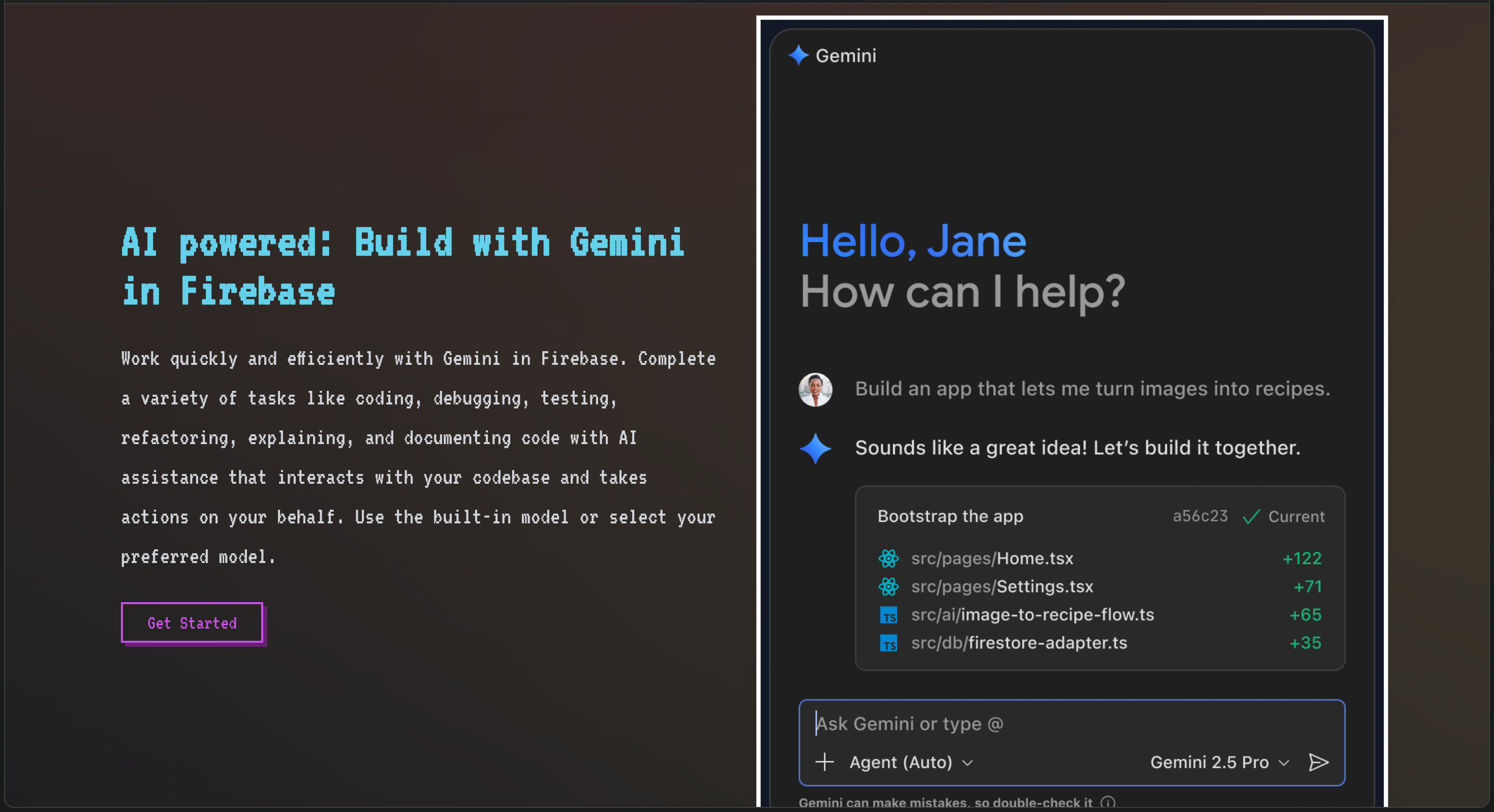Click the Gemini sparkle logo in header

798,56
